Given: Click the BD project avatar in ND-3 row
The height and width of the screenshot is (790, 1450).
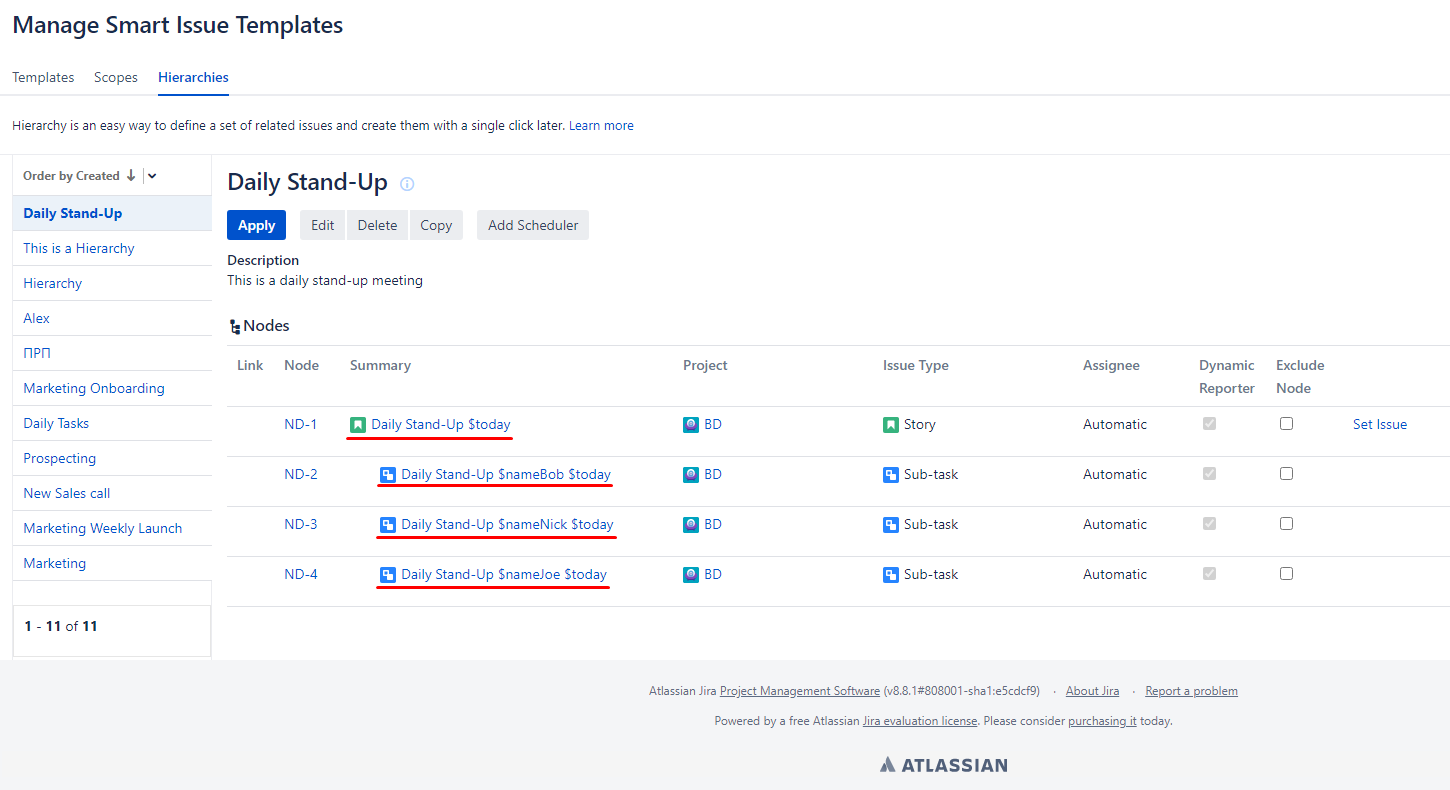Looking at the screenshot, I should [691, 525].
